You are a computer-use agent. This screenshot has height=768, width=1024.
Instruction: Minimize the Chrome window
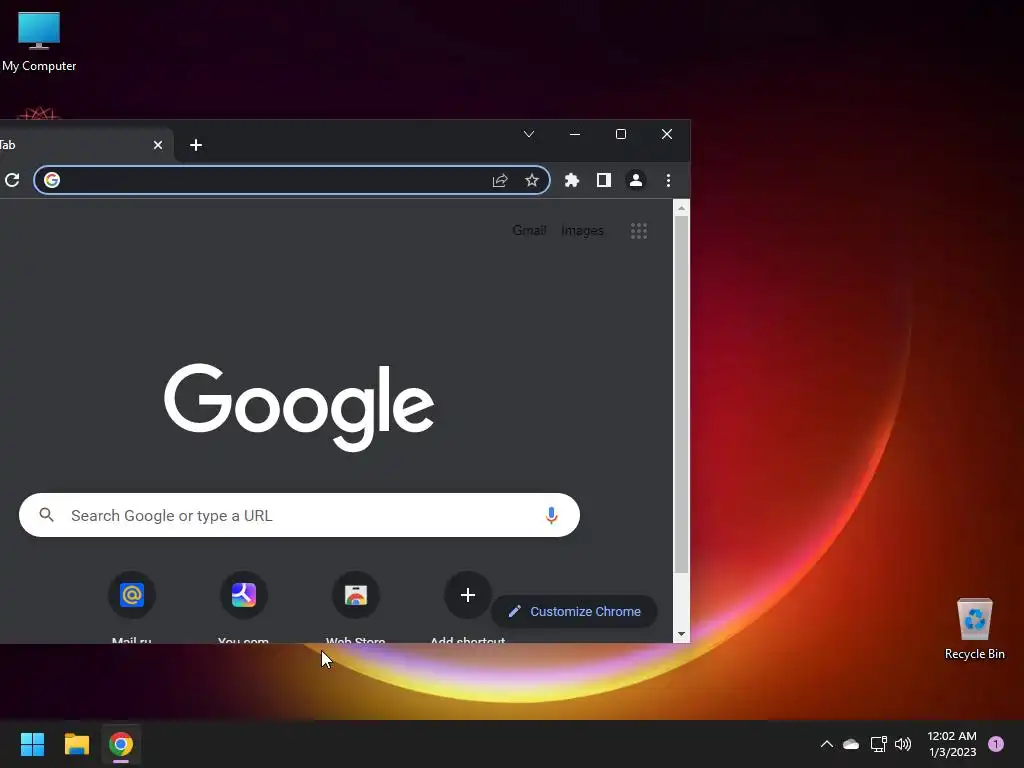point(575,134)
